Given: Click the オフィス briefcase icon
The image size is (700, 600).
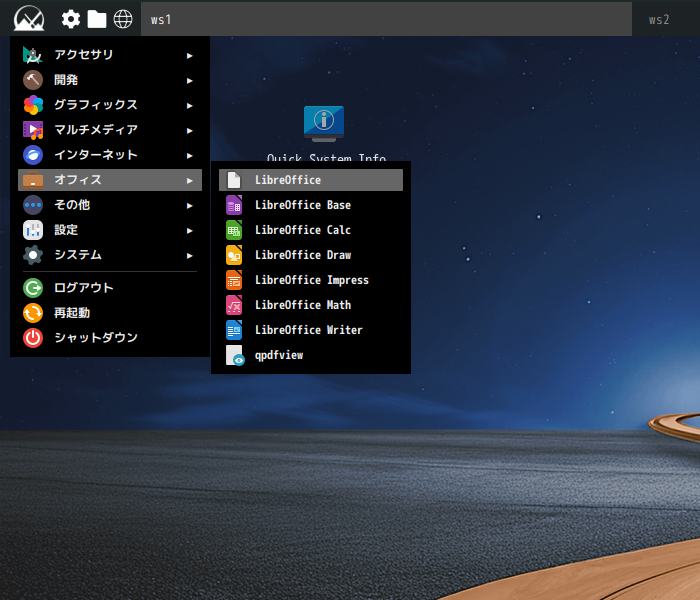Looking at the screenshot, I should pyautogui.click(x=33, y=180).
